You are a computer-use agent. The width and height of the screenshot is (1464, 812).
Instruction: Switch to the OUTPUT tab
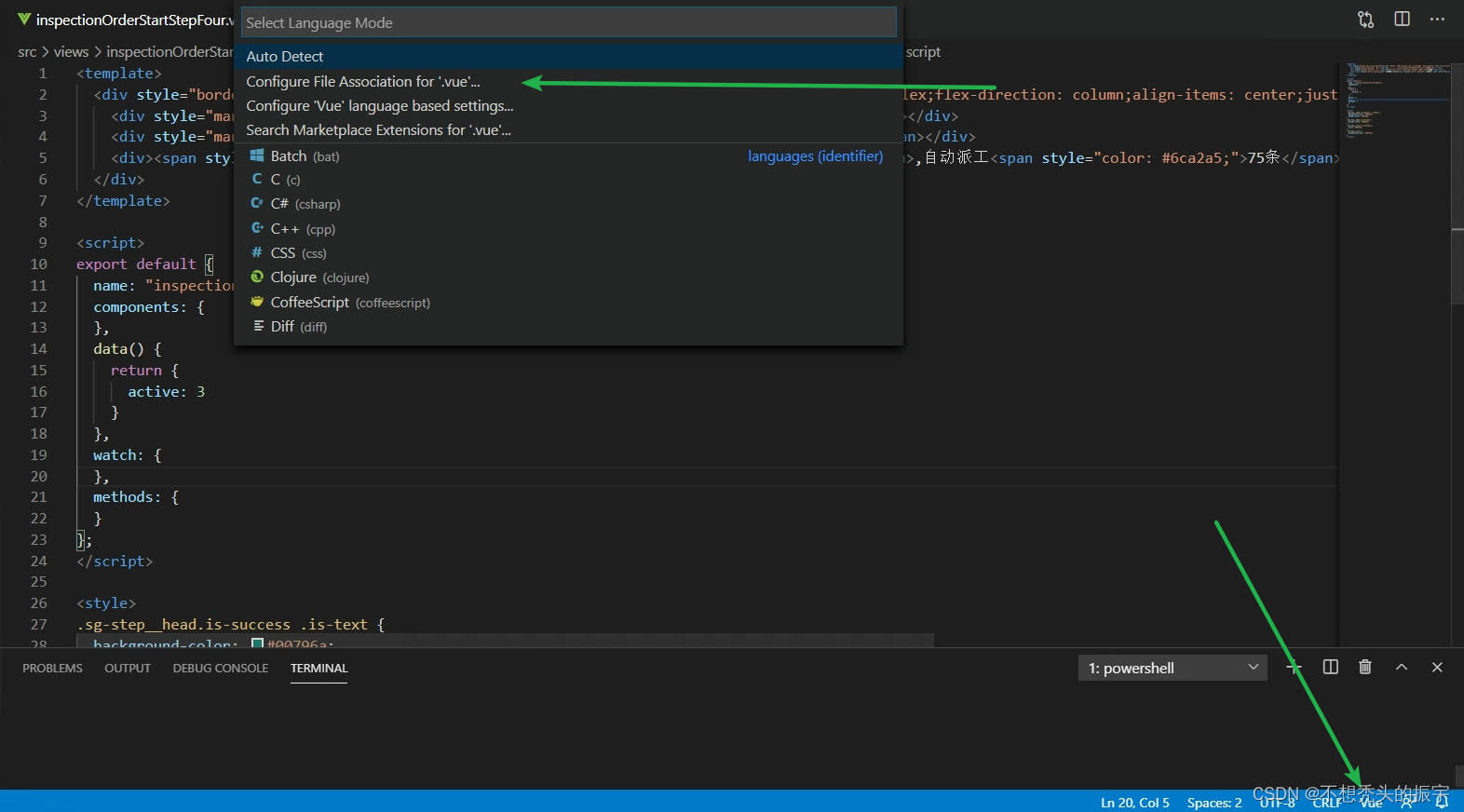tap(128, 669)
